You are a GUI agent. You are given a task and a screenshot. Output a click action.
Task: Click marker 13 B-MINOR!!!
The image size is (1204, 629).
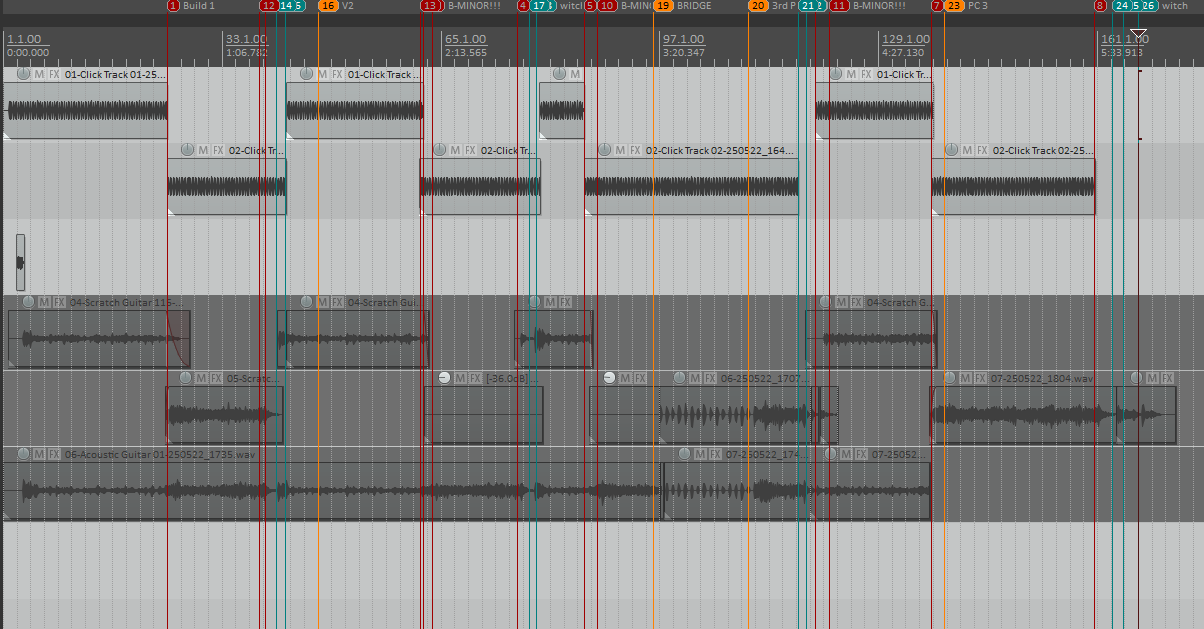coord(430,6)
